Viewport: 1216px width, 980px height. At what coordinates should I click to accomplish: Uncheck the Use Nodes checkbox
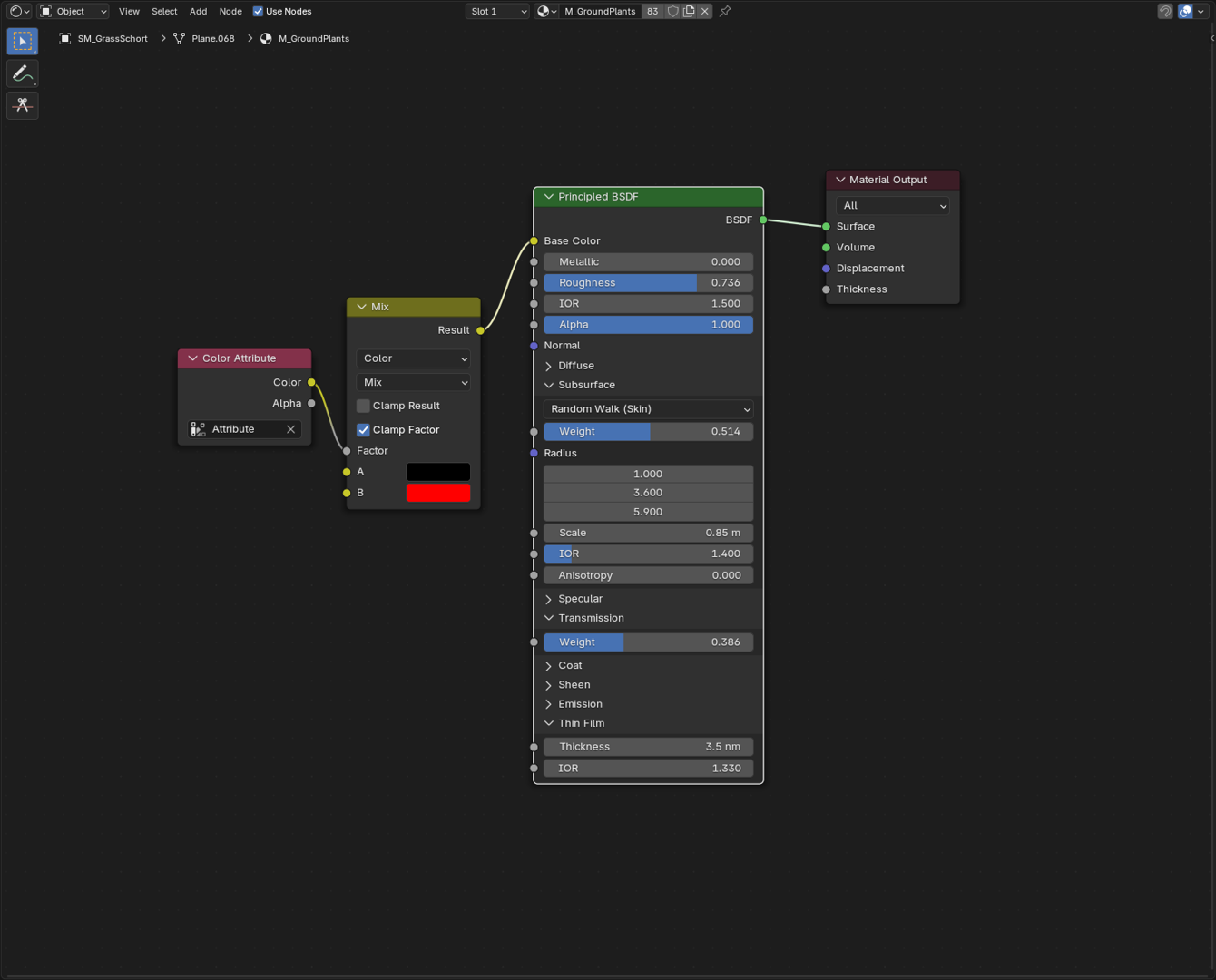[x=259, y=12]
